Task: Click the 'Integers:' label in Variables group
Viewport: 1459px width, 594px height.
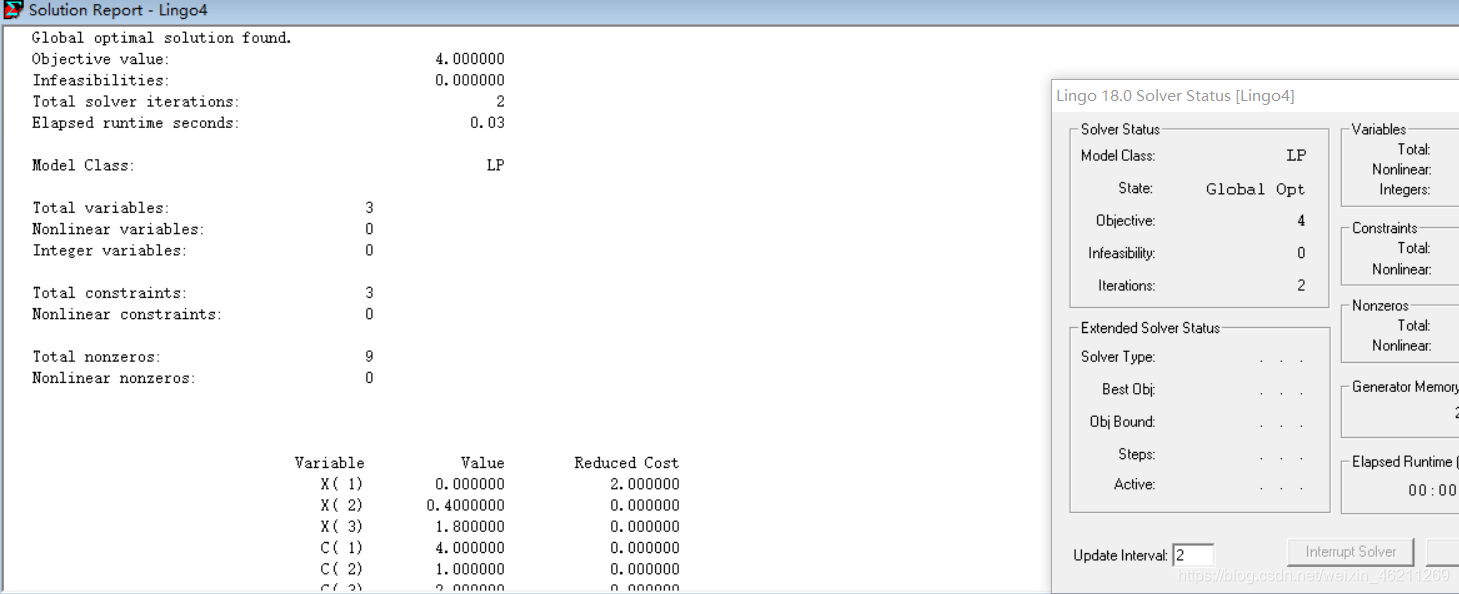Action: coord(1405,189)
